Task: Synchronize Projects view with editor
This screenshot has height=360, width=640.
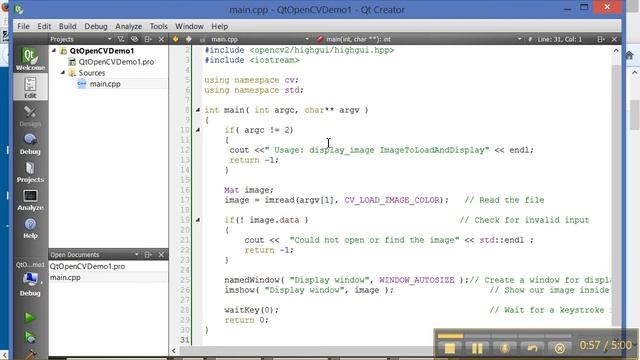Action: click(x=134, y=39)
